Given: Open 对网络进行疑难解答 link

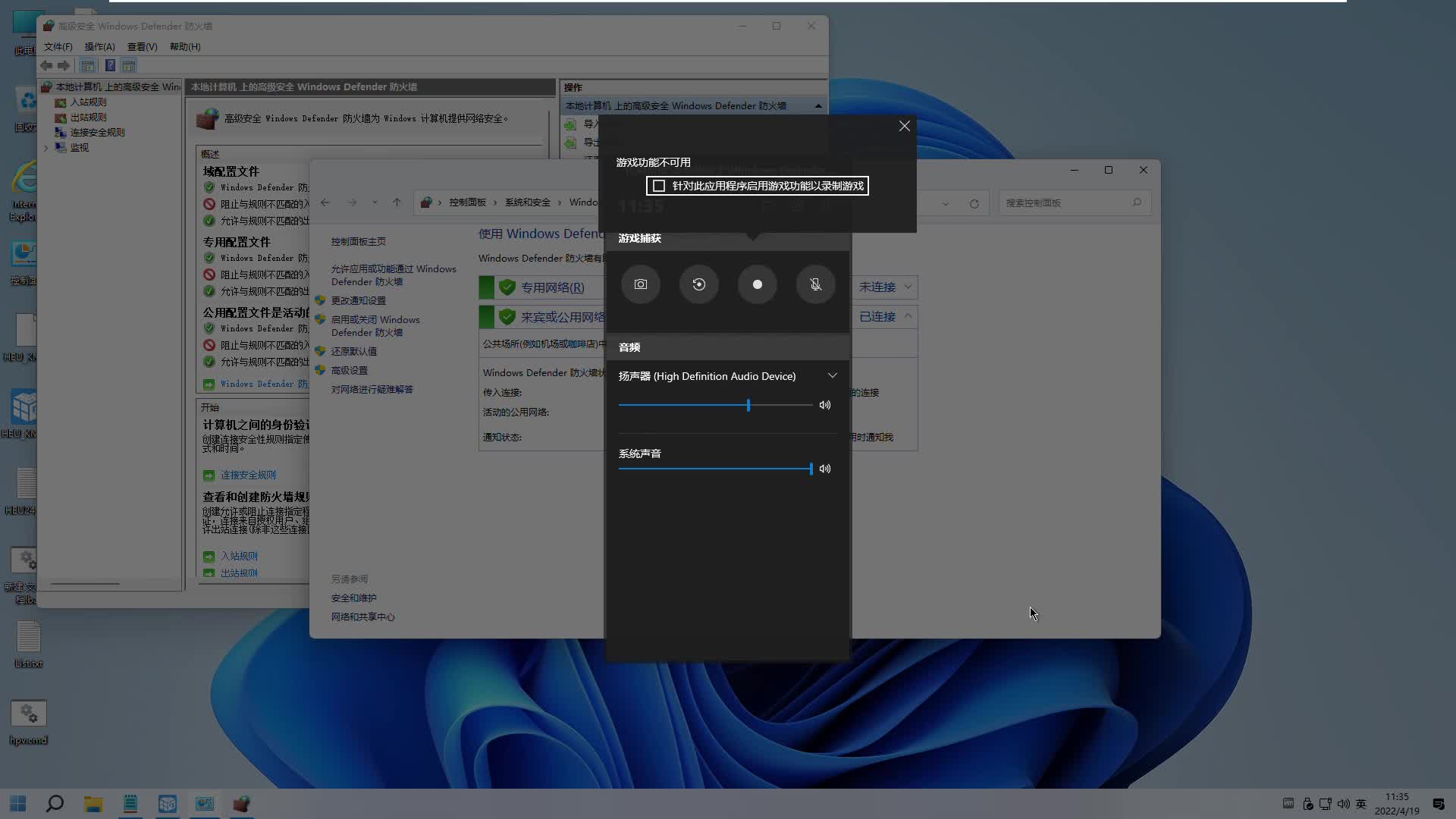Looking at the screenshot, I should click(372, 390).
